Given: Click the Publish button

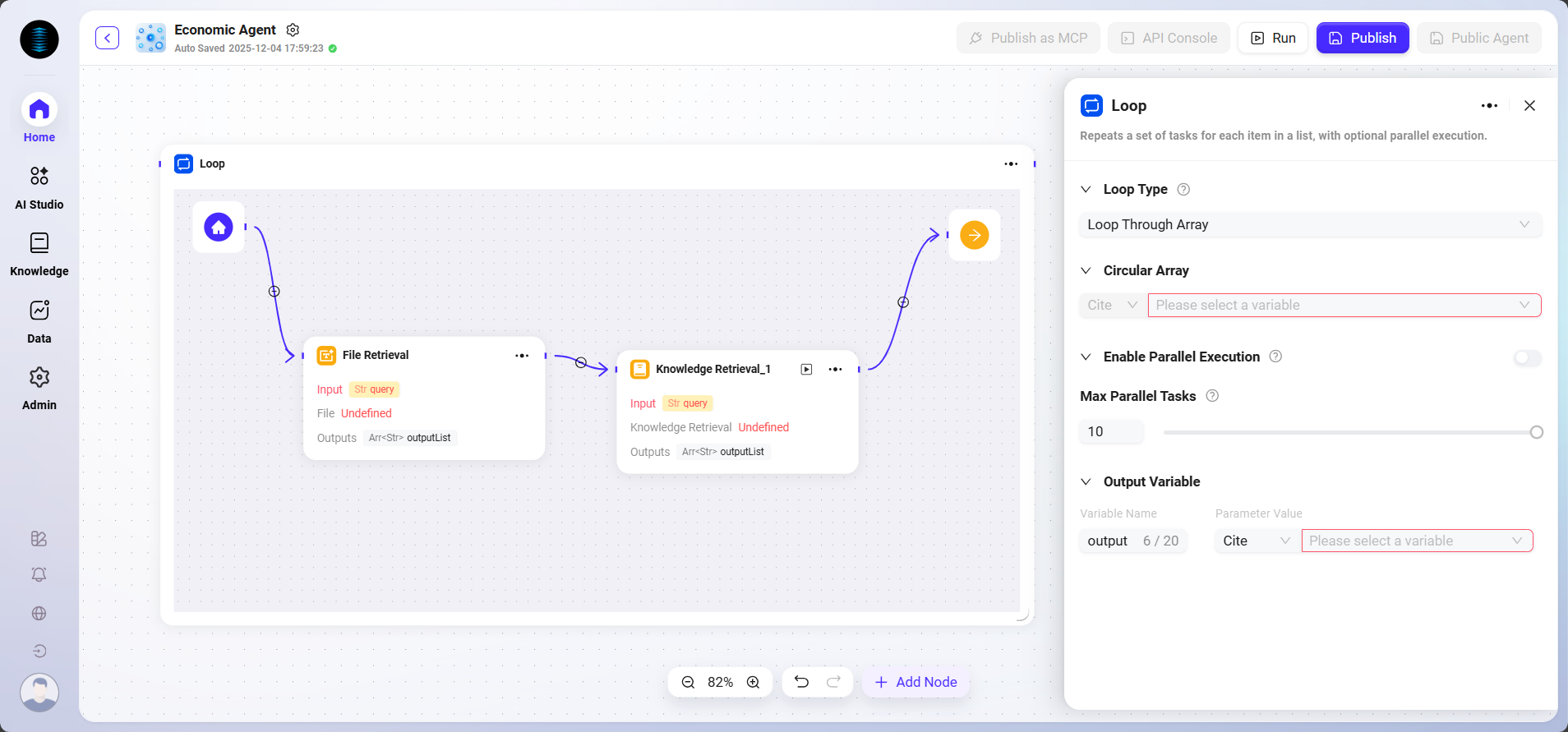Looking at the screenshot, I should coord(1362,38).
